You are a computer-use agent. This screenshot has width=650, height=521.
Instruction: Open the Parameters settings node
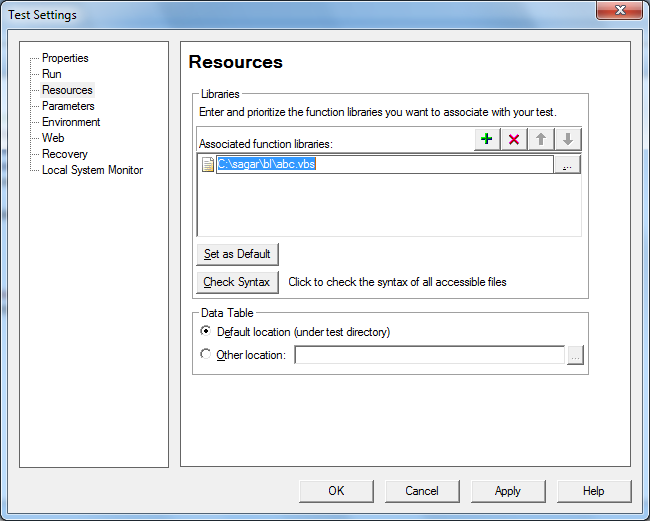pos(68,106)
